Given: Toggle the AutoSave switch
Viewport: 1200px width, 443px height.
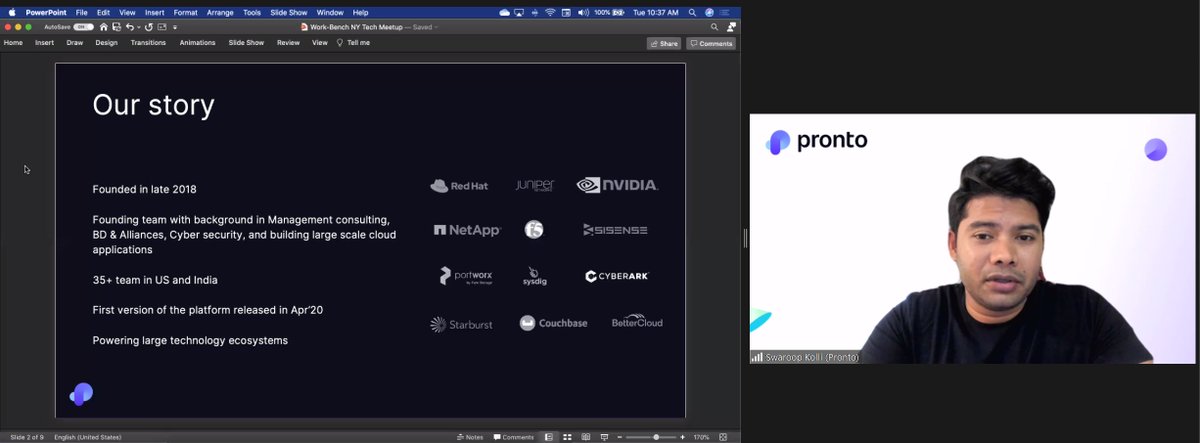Looking at the screenshot, I should coord(83,27).
